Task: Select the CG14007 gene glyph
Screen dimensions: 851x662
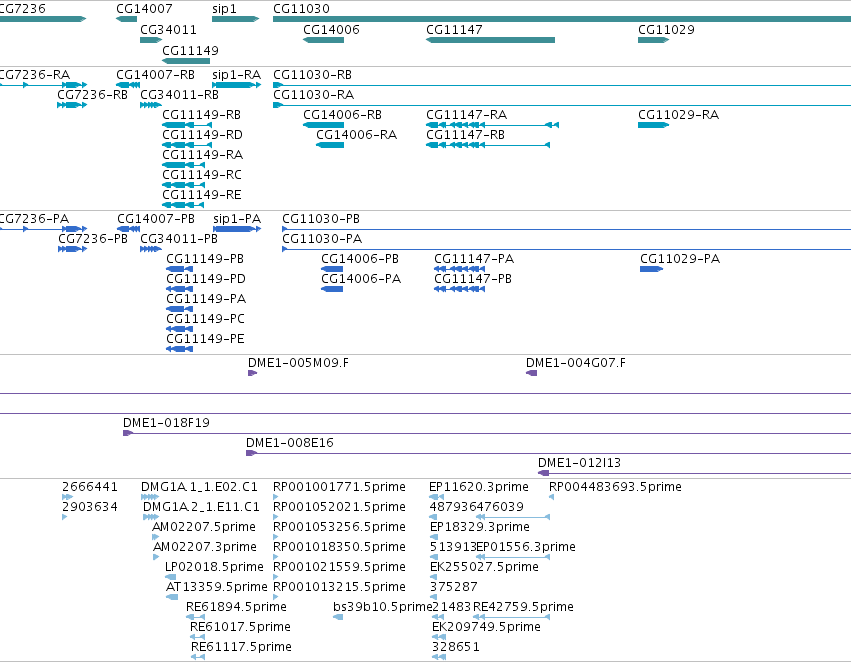Action: pos(126,19)
